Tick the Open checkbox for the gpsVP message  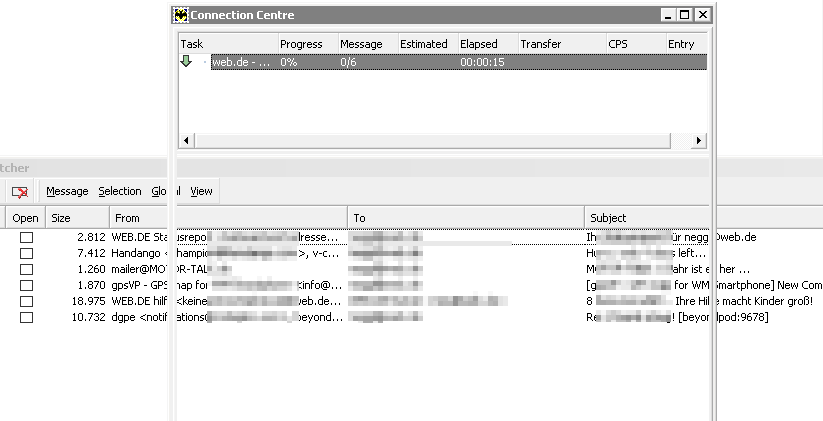point(26,285)
